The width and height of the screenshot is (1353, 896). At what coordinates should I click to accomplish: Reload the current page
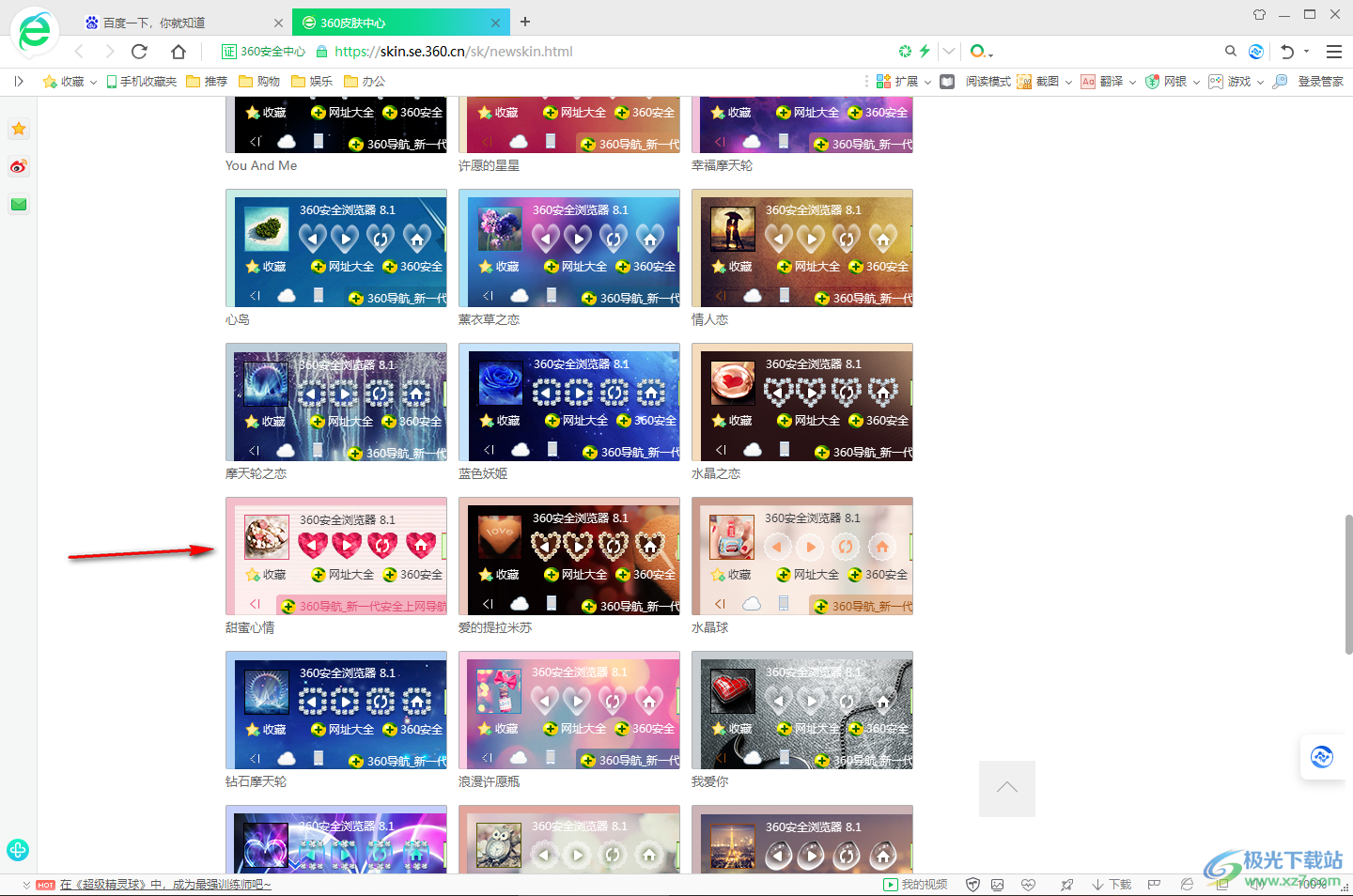[x=140, y=52]
